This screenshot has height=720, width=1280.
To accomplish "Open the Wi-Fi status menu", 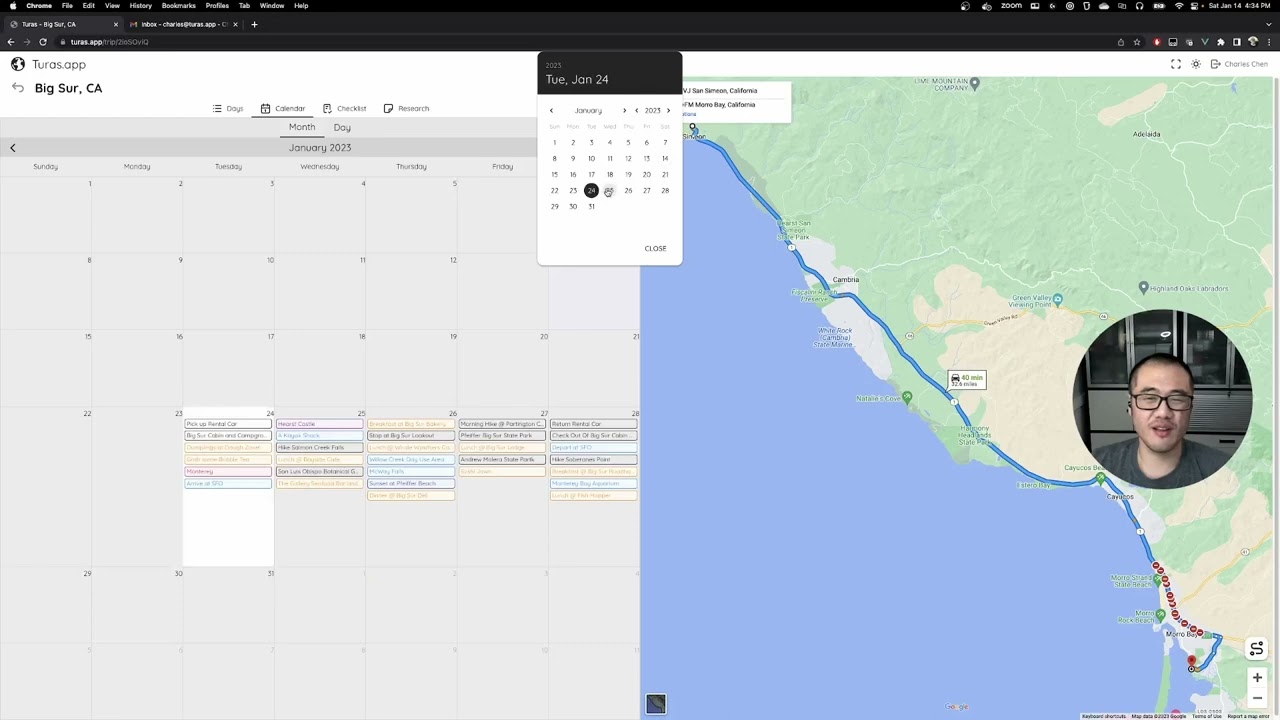I will (1179, 6).
